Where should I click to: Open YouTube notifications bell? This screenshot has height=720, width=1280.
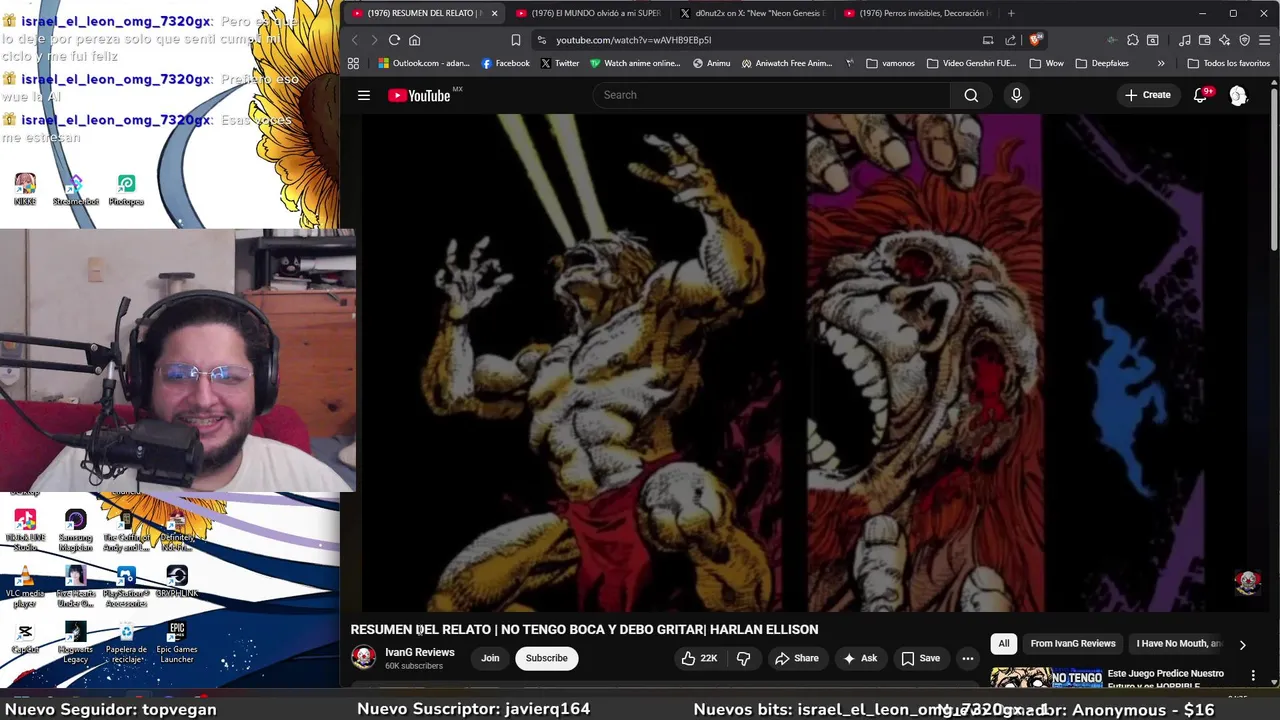coord(1200,95)
